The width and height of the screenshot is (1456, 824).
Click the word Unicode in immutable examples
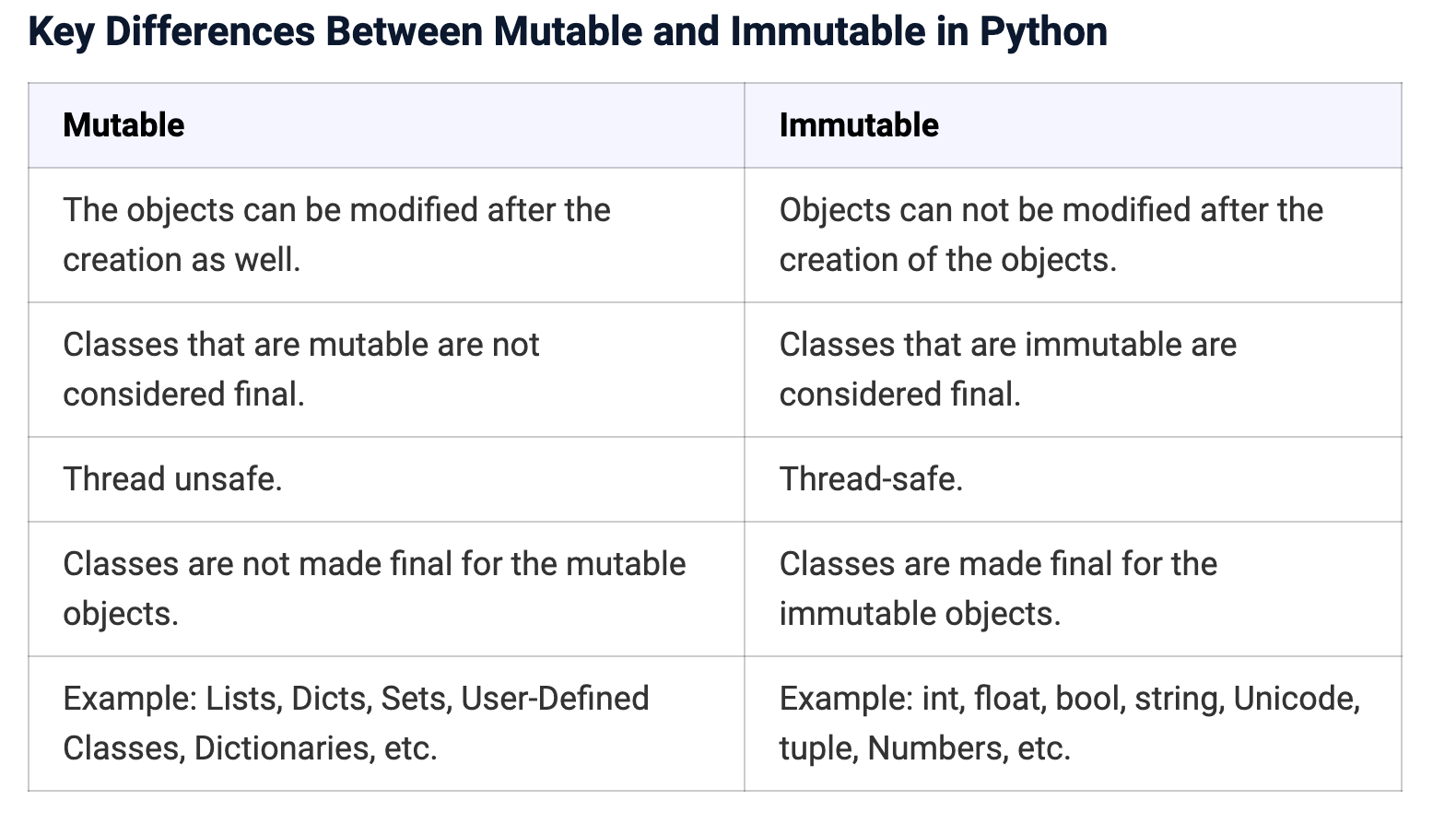tap(1296, 699)
